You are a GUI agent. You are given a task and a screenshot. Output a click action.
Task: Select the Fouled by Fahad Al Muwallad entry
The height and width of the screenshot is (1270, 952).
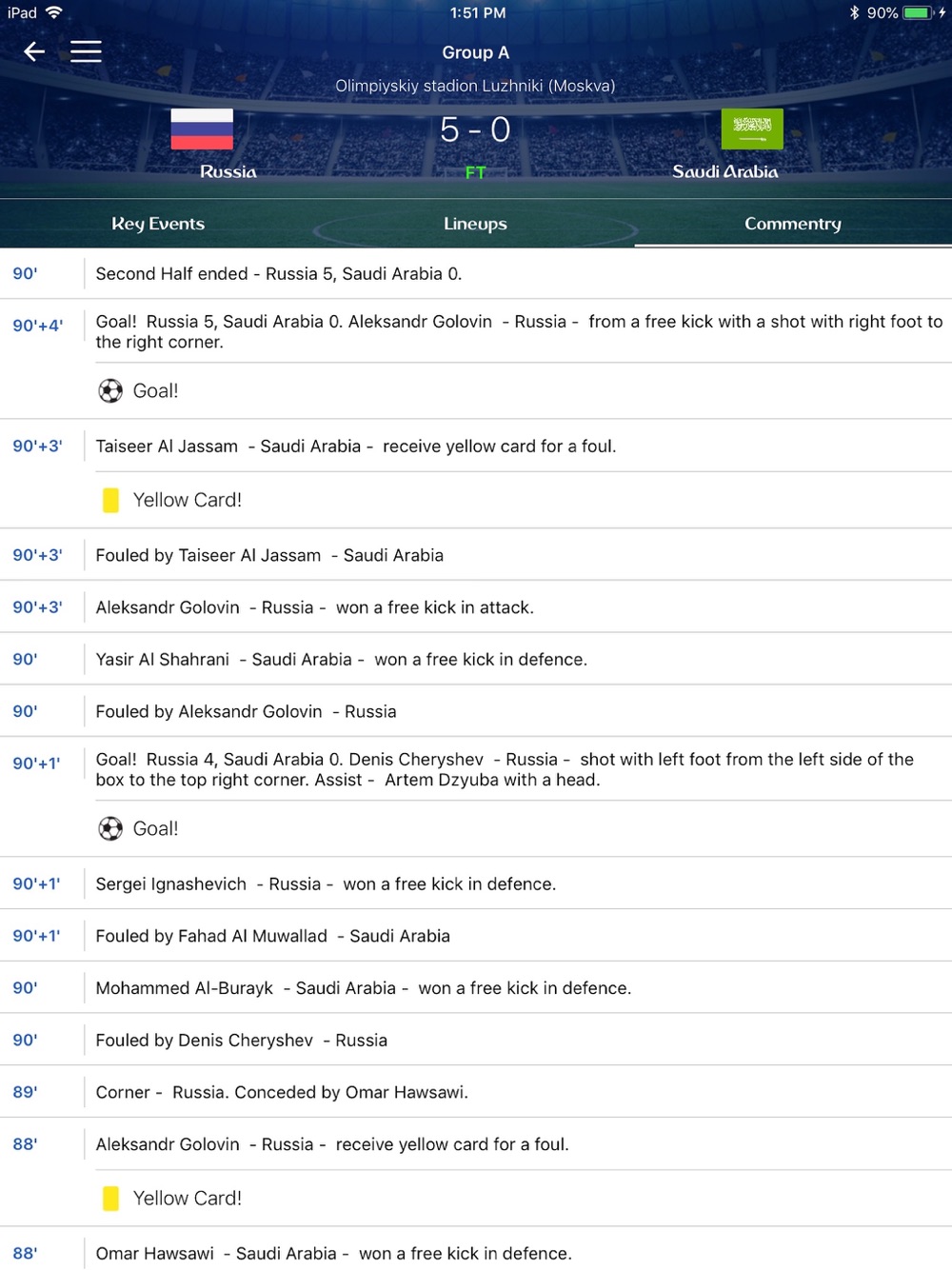[476, 936]
